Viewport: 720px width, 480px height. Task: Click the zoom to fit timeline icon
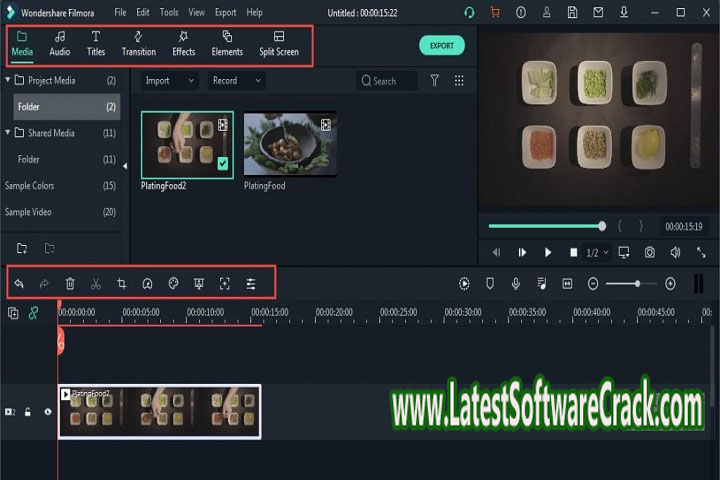coord(567,284)
